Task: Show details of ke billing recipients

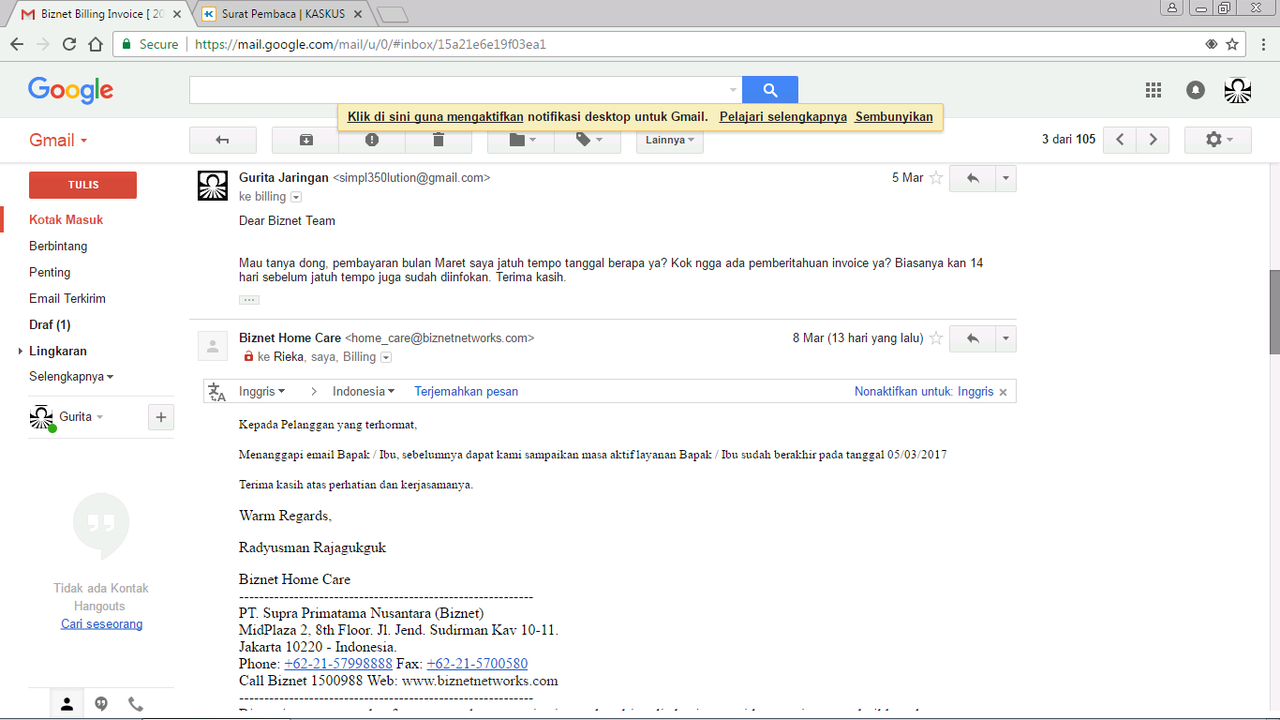Action: click(x=295, y=197)
